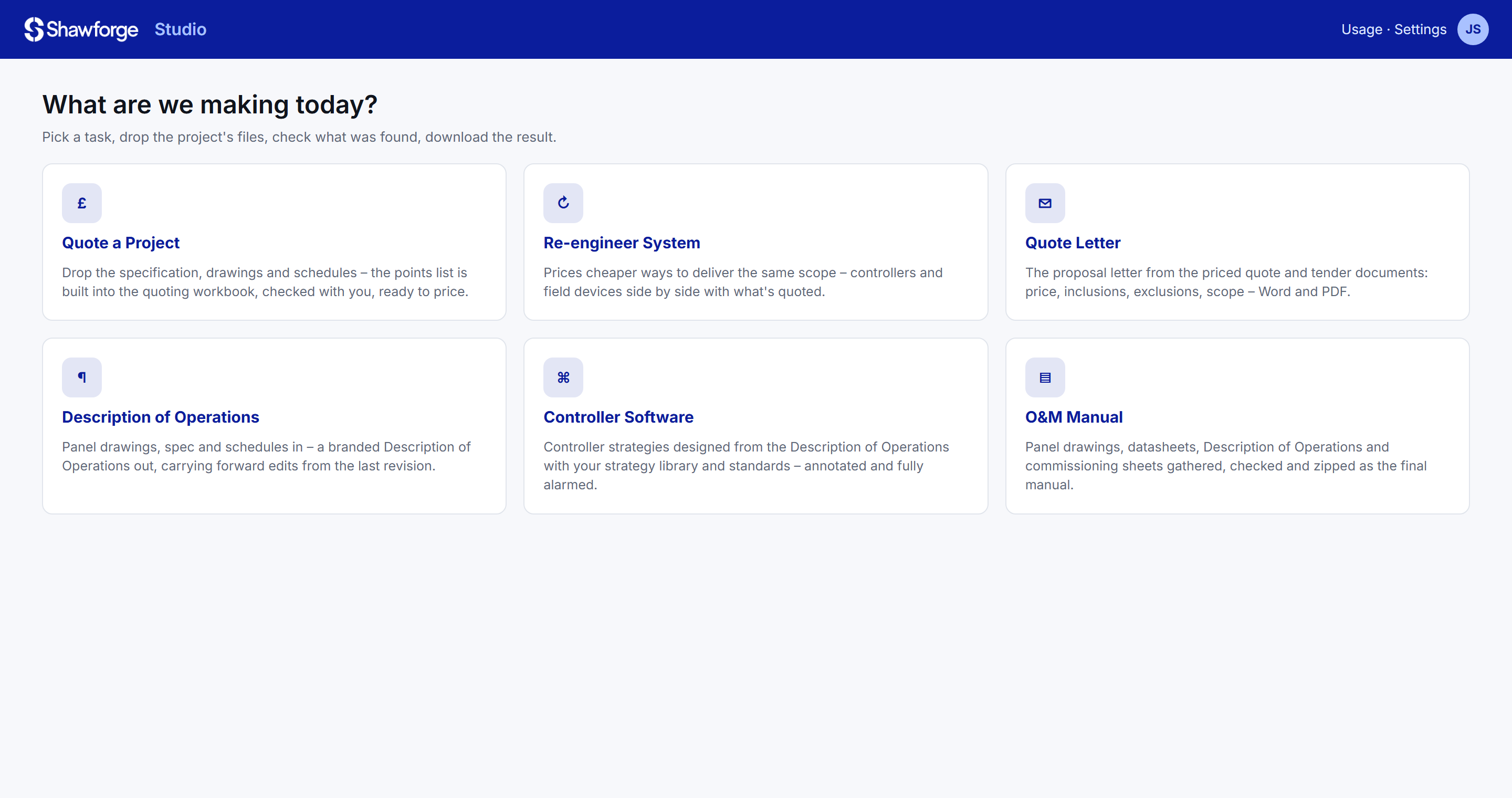Click the 'Pick a task, drop the project's files' subtitle

[299, 138]
